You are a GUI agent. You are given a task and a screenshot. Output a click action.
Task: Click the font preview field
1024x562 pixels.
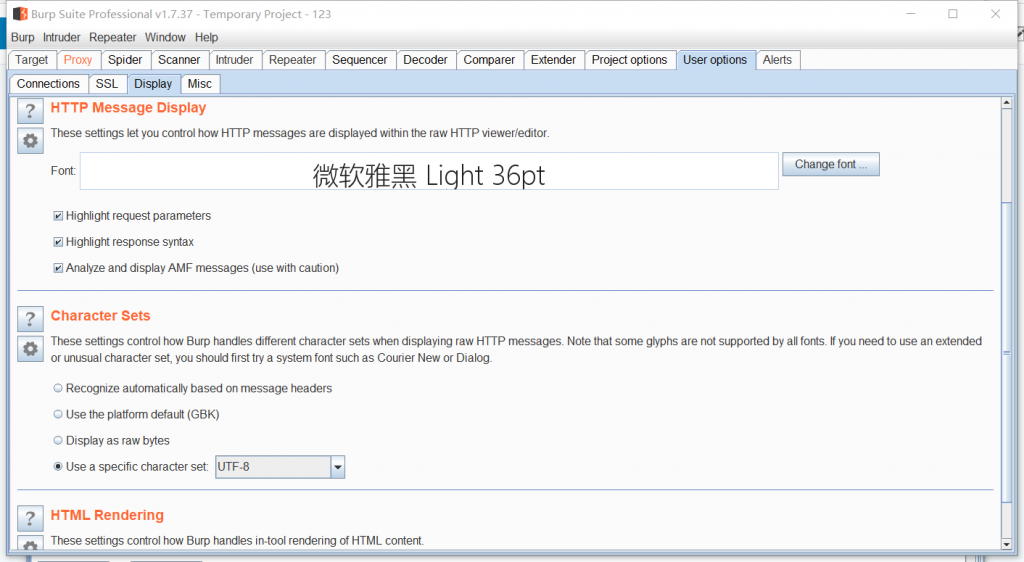click(x=429, y=172)
